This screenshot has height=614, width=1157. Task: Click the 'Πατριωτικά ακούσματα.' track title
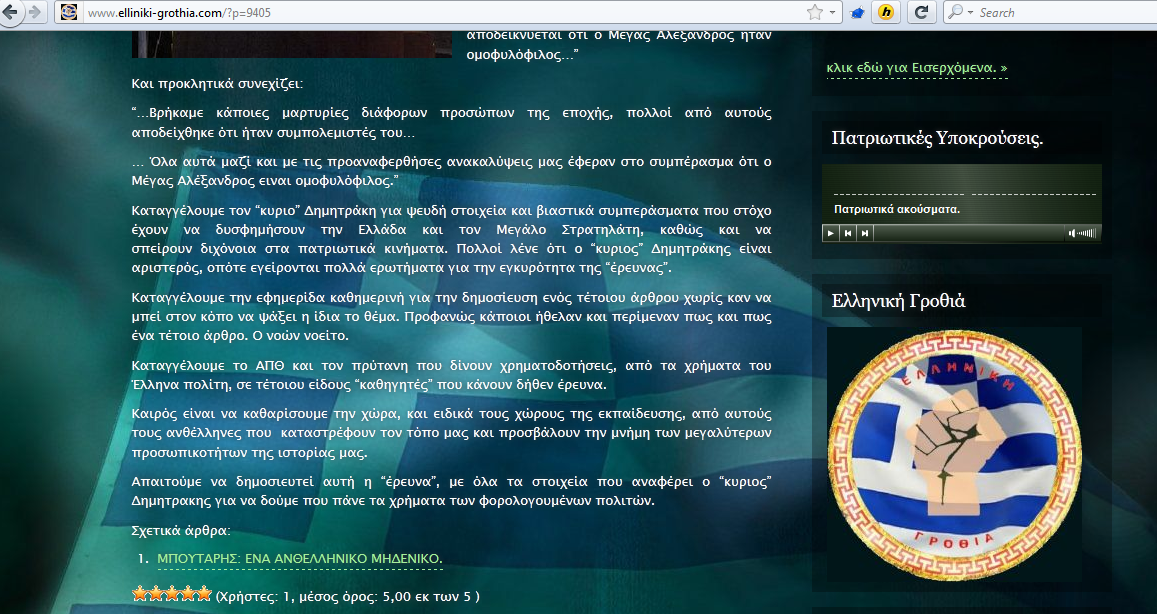[x=897, y=209]
